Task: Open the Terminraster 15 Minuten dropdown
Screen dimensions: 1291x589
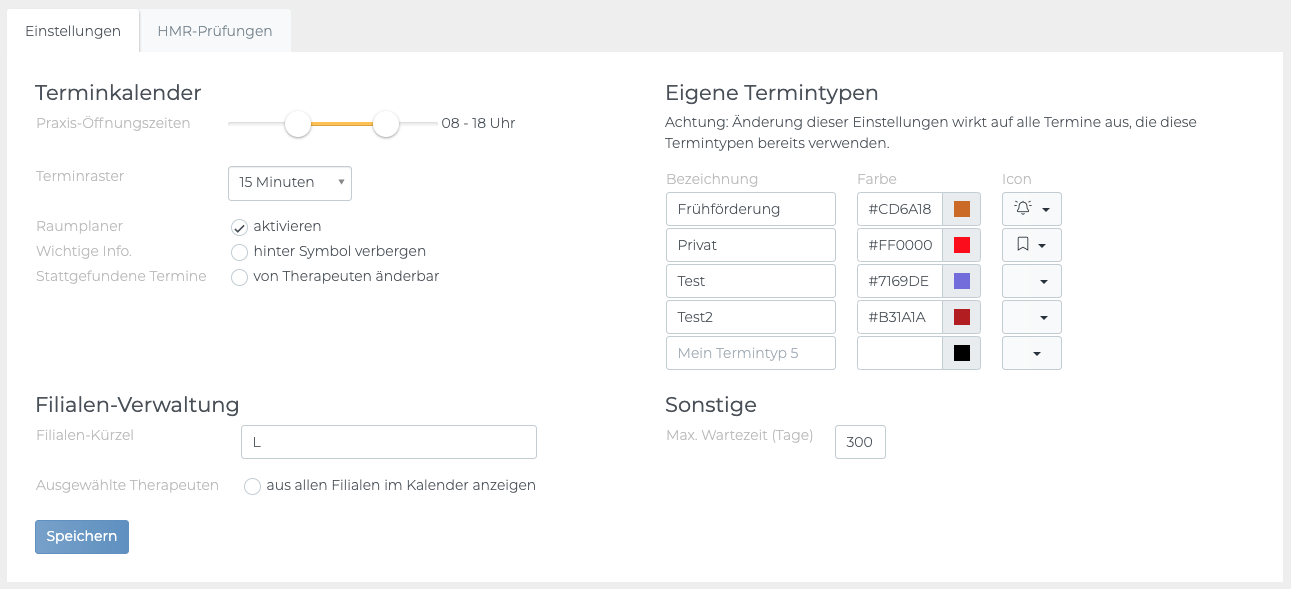Action: (x=290, y=183)
